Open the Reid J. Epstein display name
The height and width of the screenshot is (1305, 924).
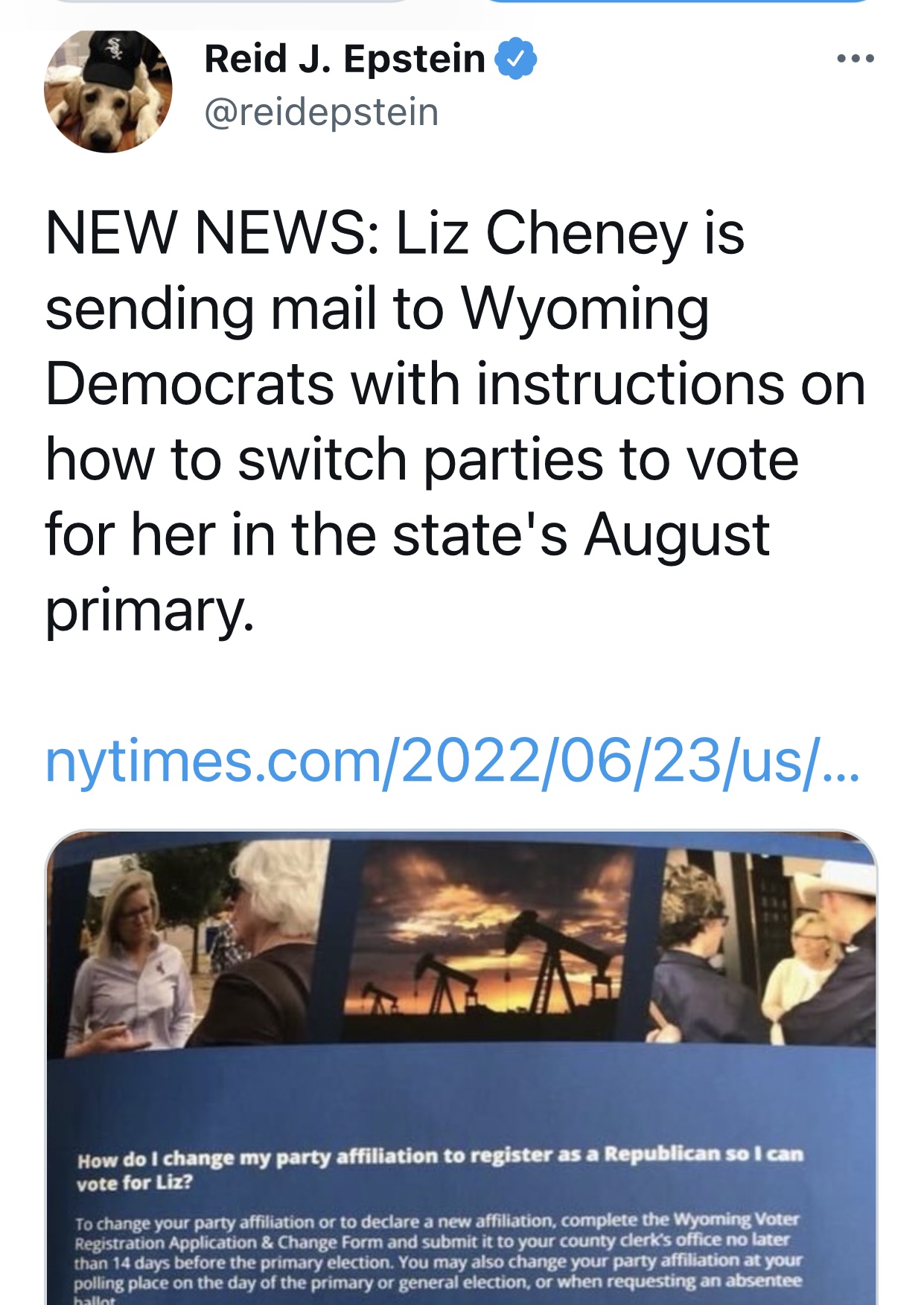(x=344, y=58)
